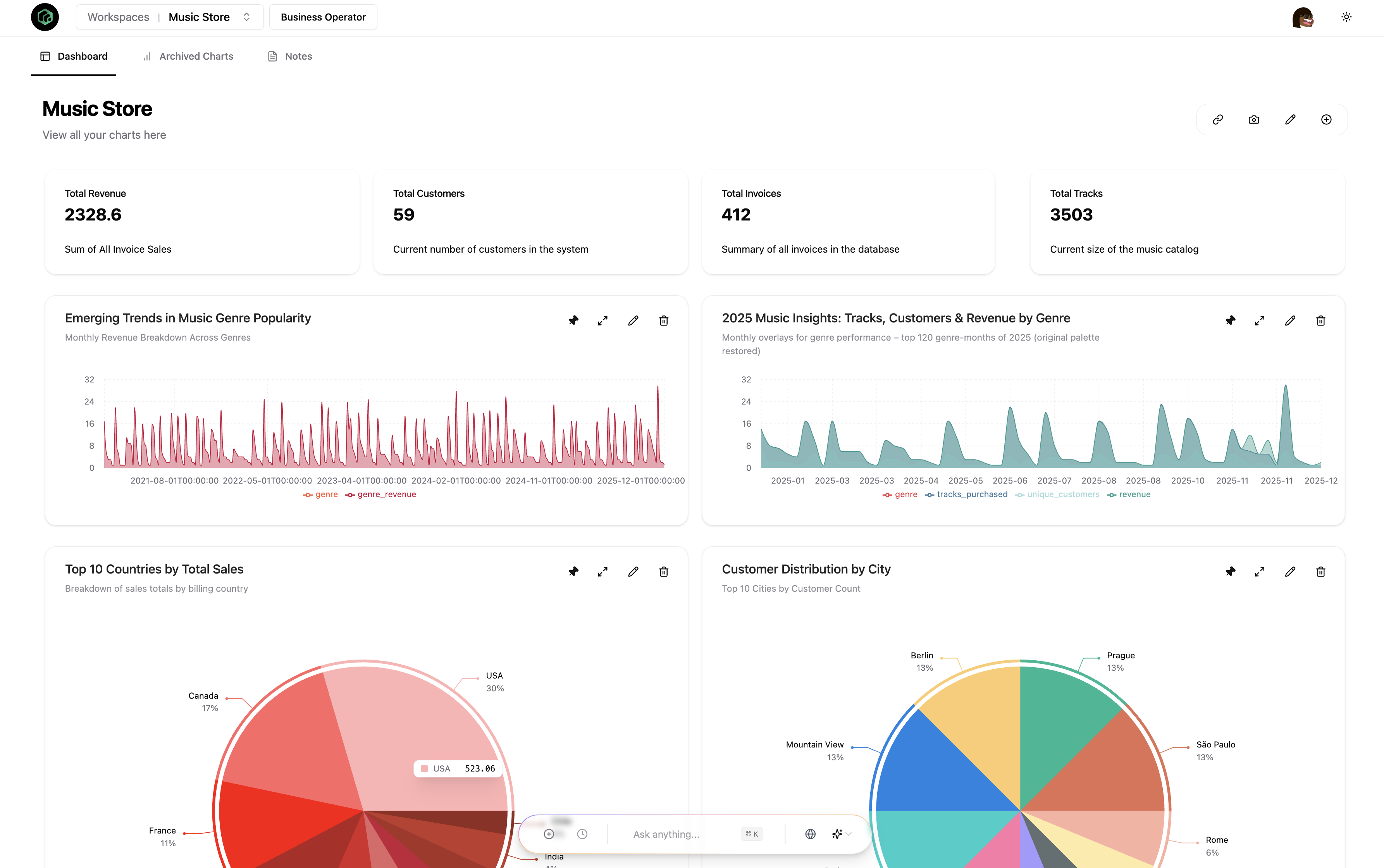This screenshot has height=868, width=1384.
Task: Edit the dashboard with the header pencil icon
Action: click(1290, 119)
